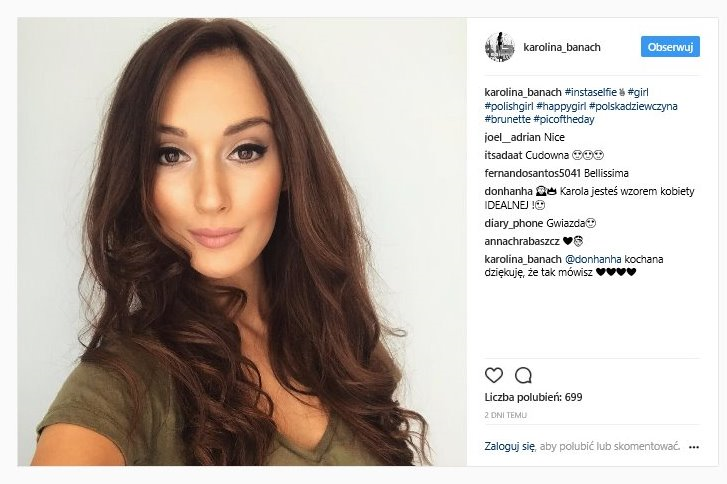Open the @donhanha mention in the reply

click(593, 259)
